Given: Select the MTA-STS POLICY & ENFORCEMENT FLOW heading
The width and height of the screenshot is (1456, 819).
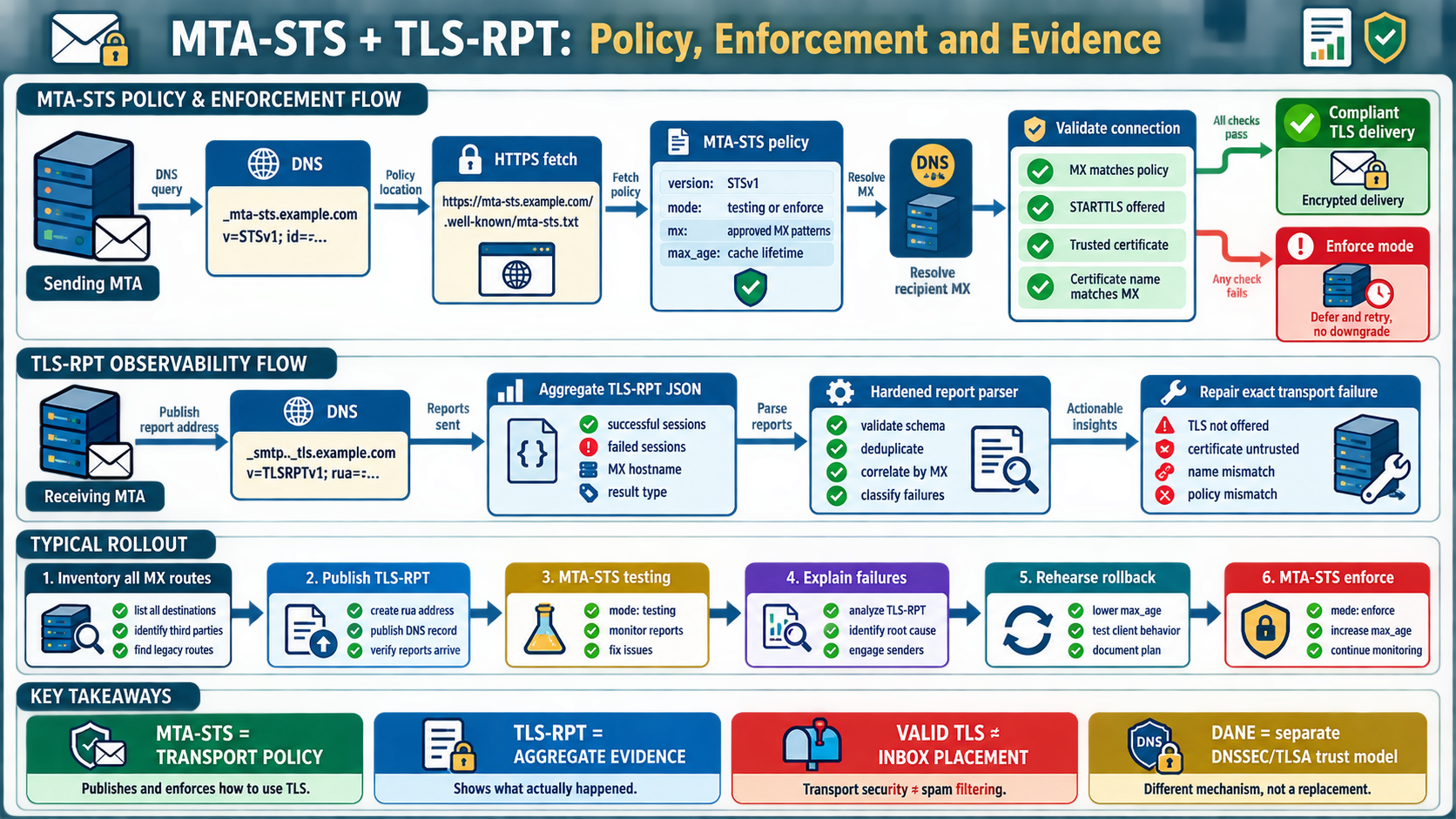Looking at the screenshot, I should point(219,99).
